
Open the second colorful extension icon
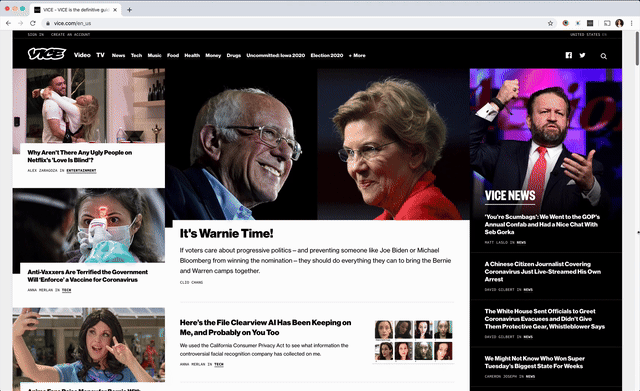(578, 23)
